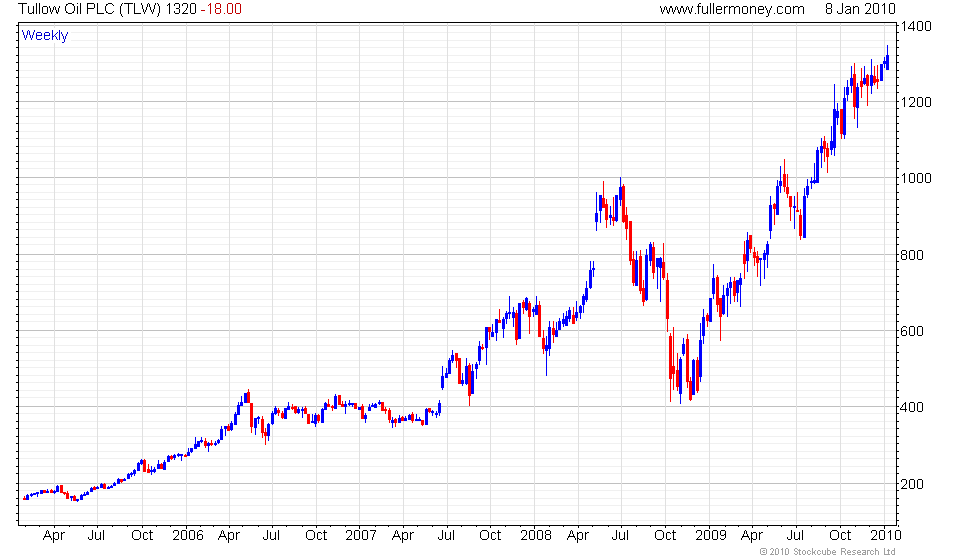Click the 1320 last price value
Screen dimensions: 980x560
[181, 9]
